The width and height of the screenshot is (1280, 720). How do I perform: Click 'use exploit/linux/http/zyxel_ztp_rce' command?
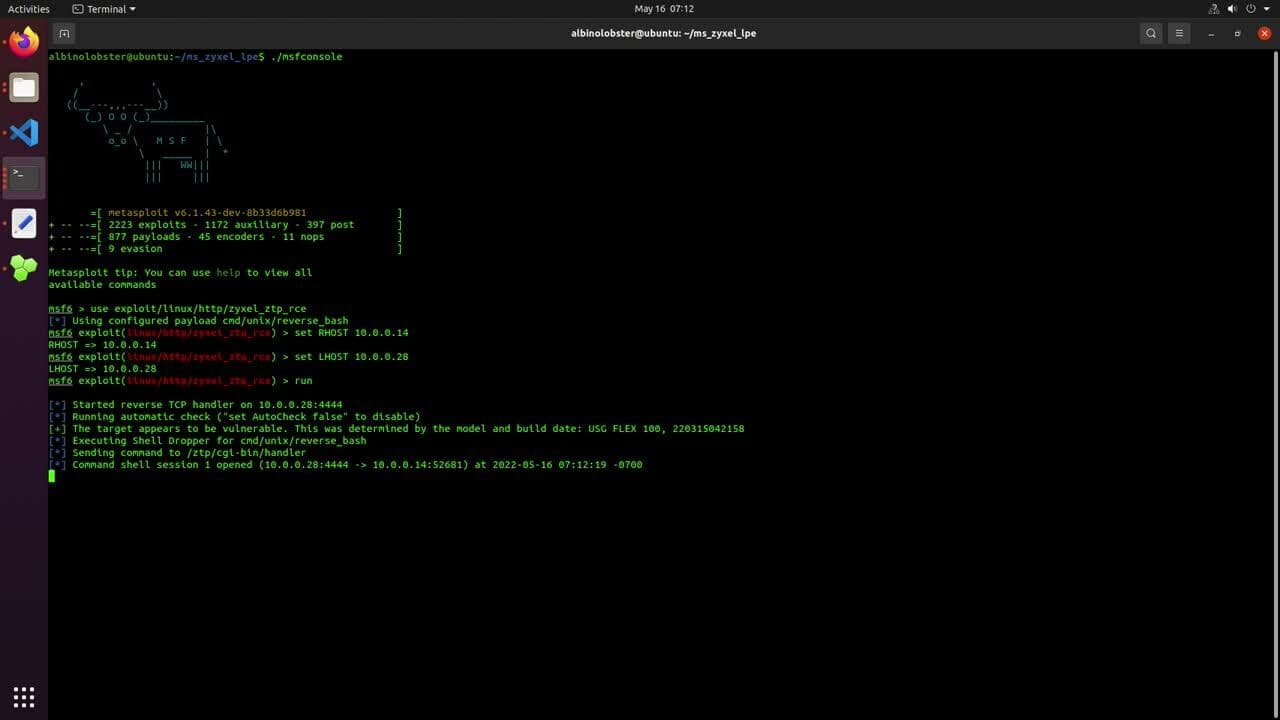[x=198, y=309]
